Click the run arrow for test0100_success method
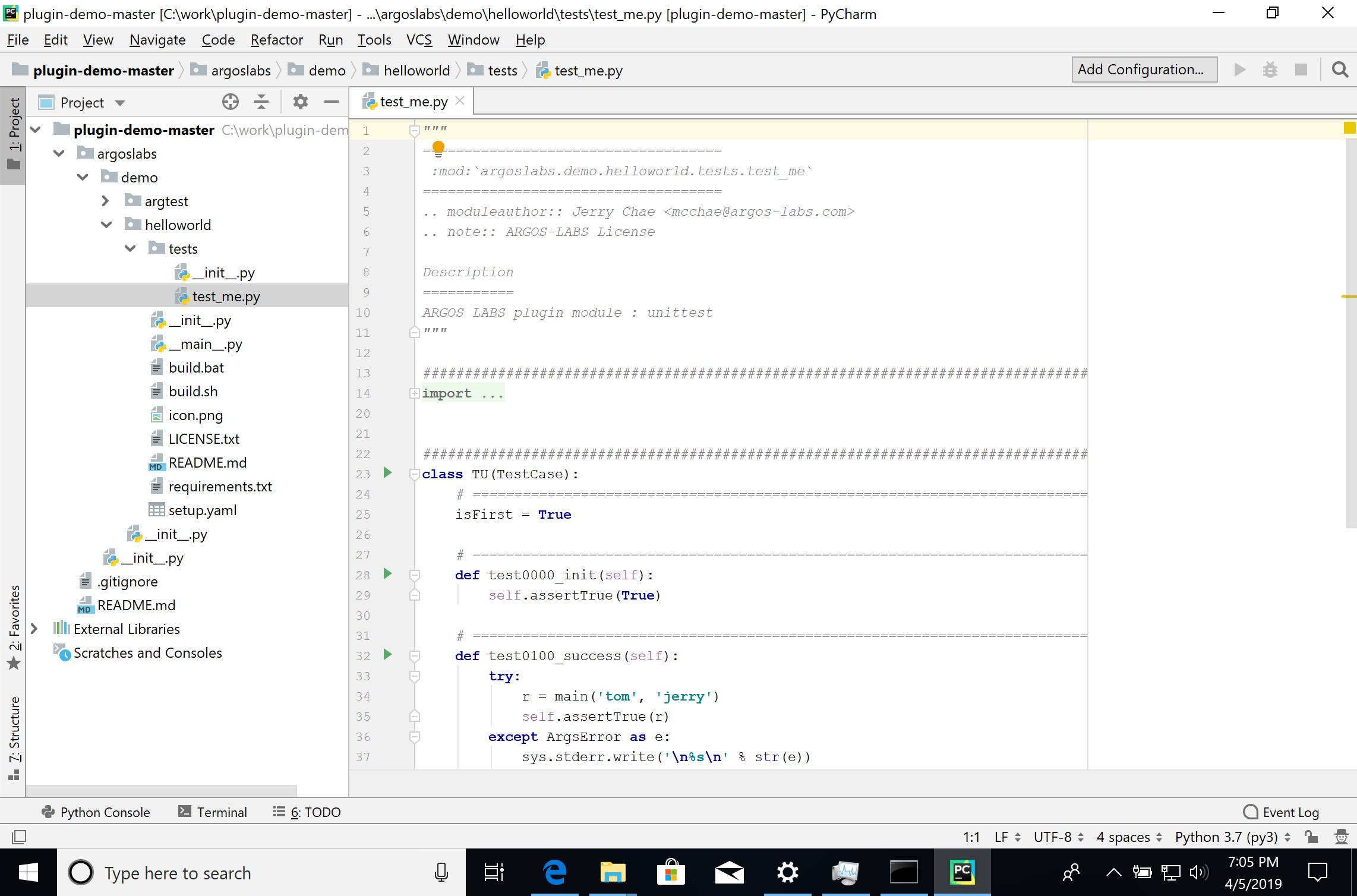Screen dimensions: 1357x896 (x=390, y=655)
